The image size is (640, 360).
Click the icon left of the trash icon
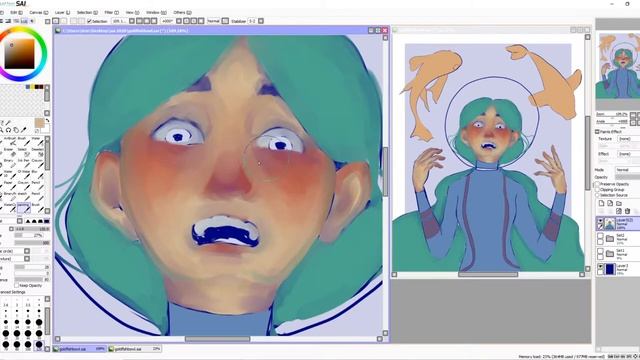618,211
